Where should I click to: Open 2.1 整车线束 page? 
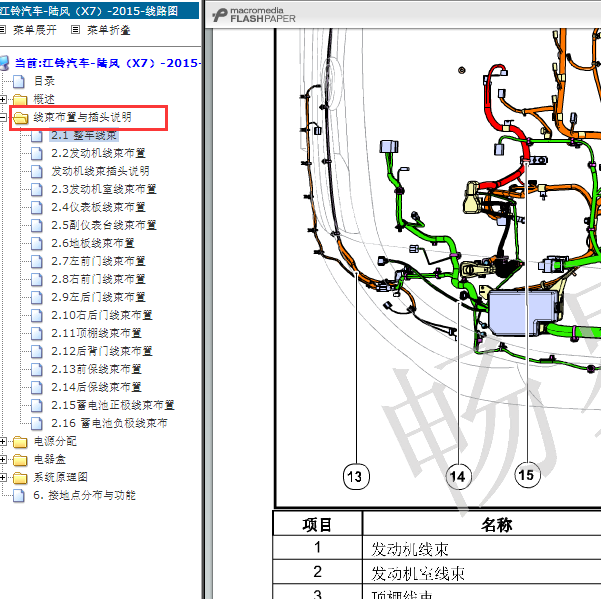84,135
